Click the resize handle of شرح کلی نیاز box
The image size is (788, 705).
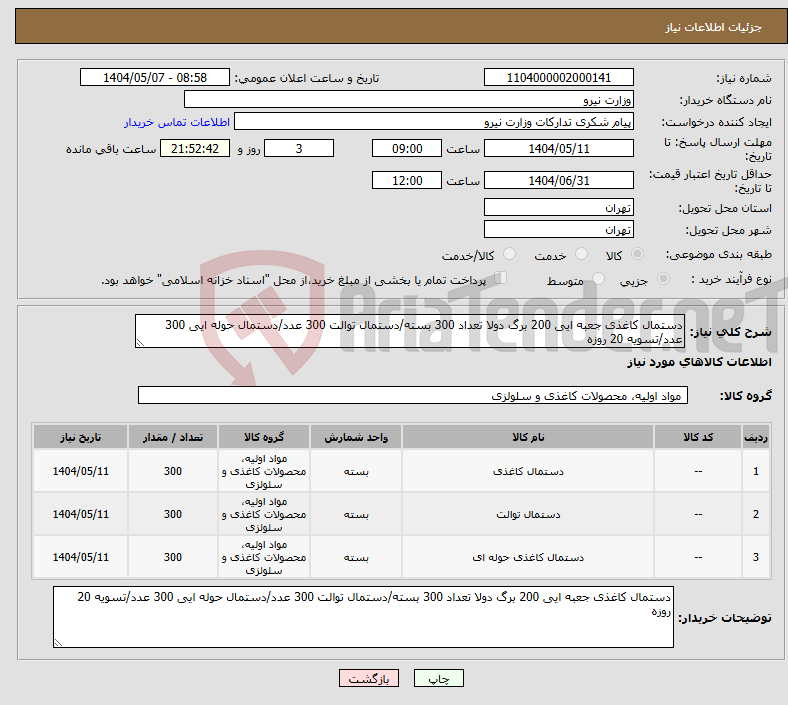pos(140,343)
